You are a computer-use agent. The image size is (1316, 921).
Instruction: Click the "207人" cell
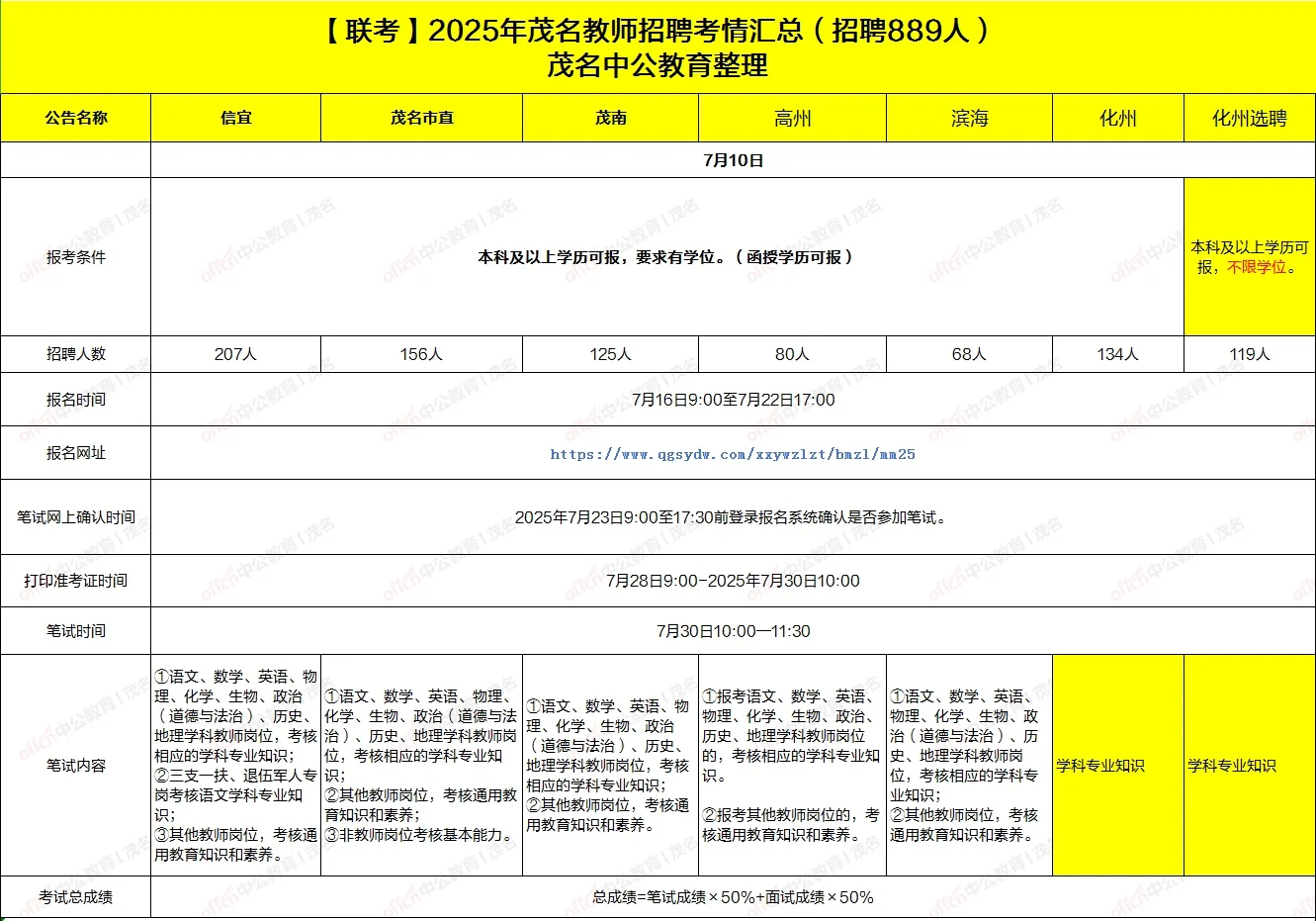point(236,354)
